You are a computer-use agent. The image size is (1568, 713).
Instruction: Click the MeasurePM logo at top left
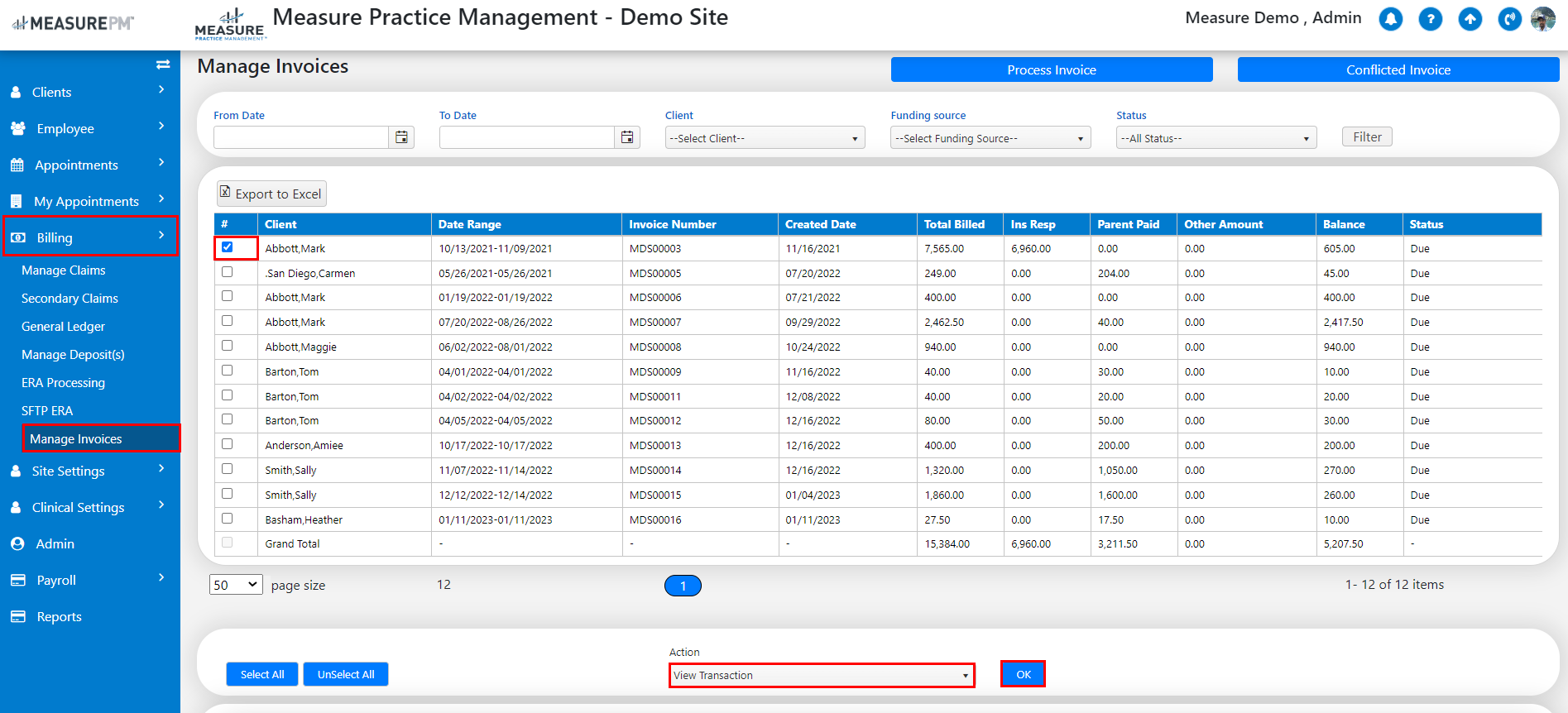pos(73,23)
